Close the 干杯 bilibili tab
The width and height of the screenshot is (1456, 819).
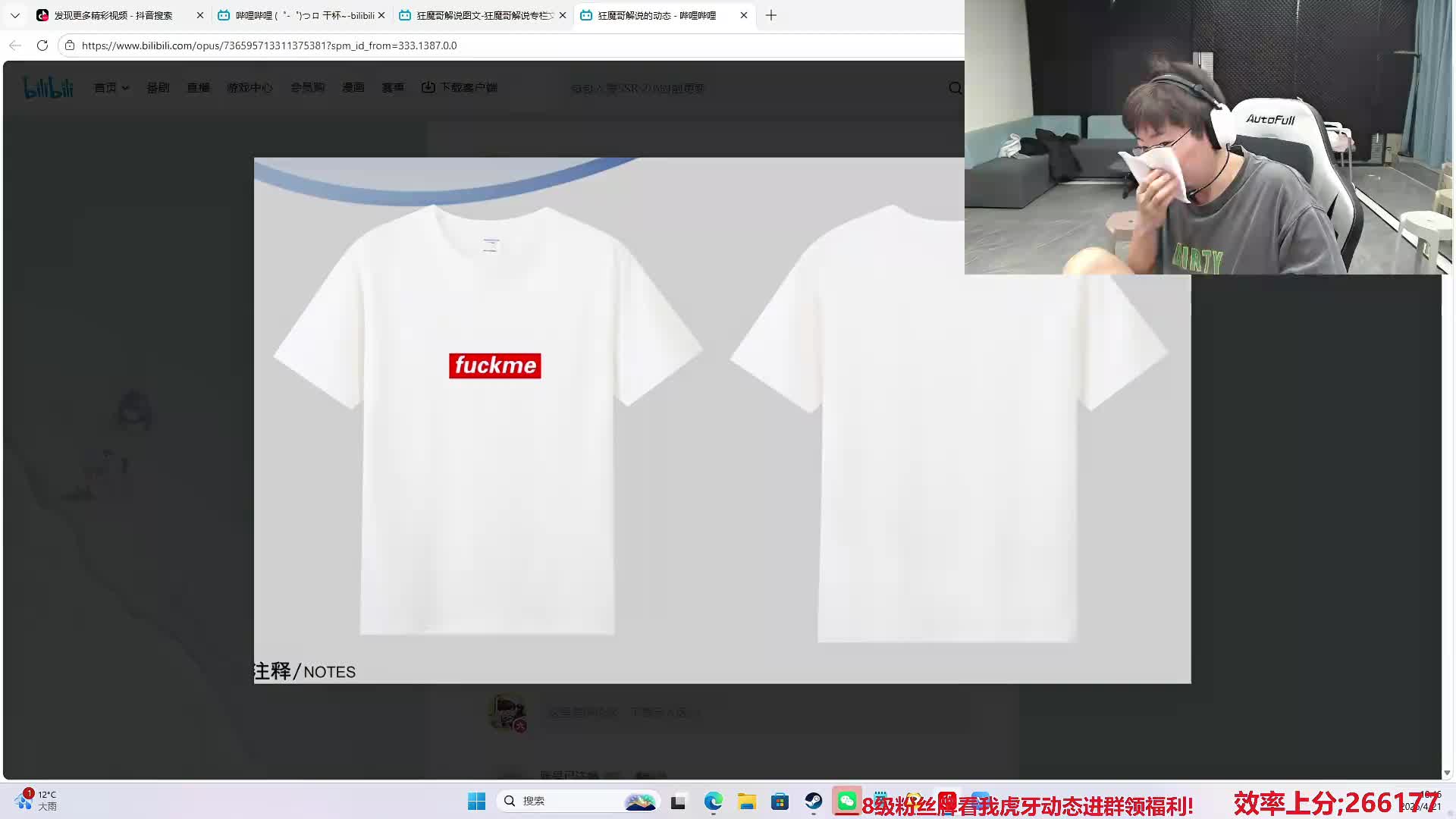click(x=381, y=15)
